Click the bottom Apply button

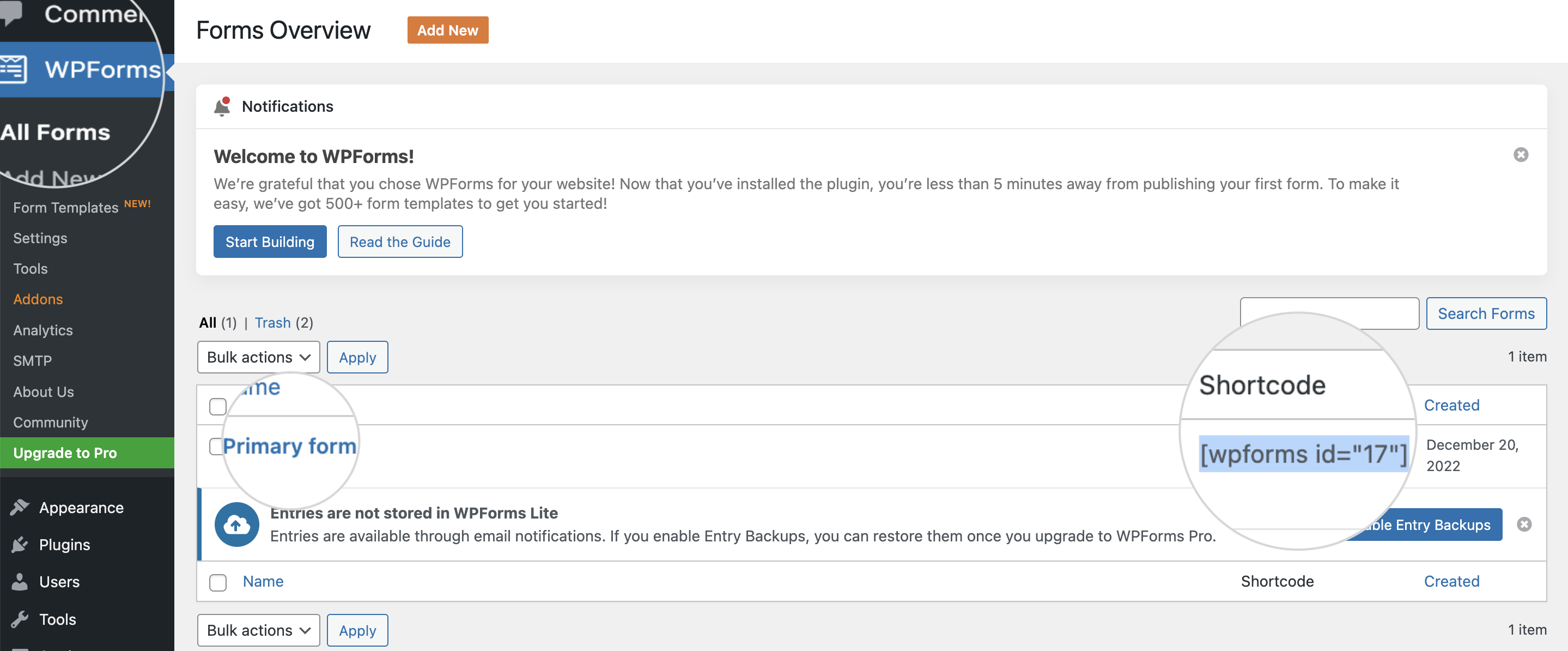357,630
